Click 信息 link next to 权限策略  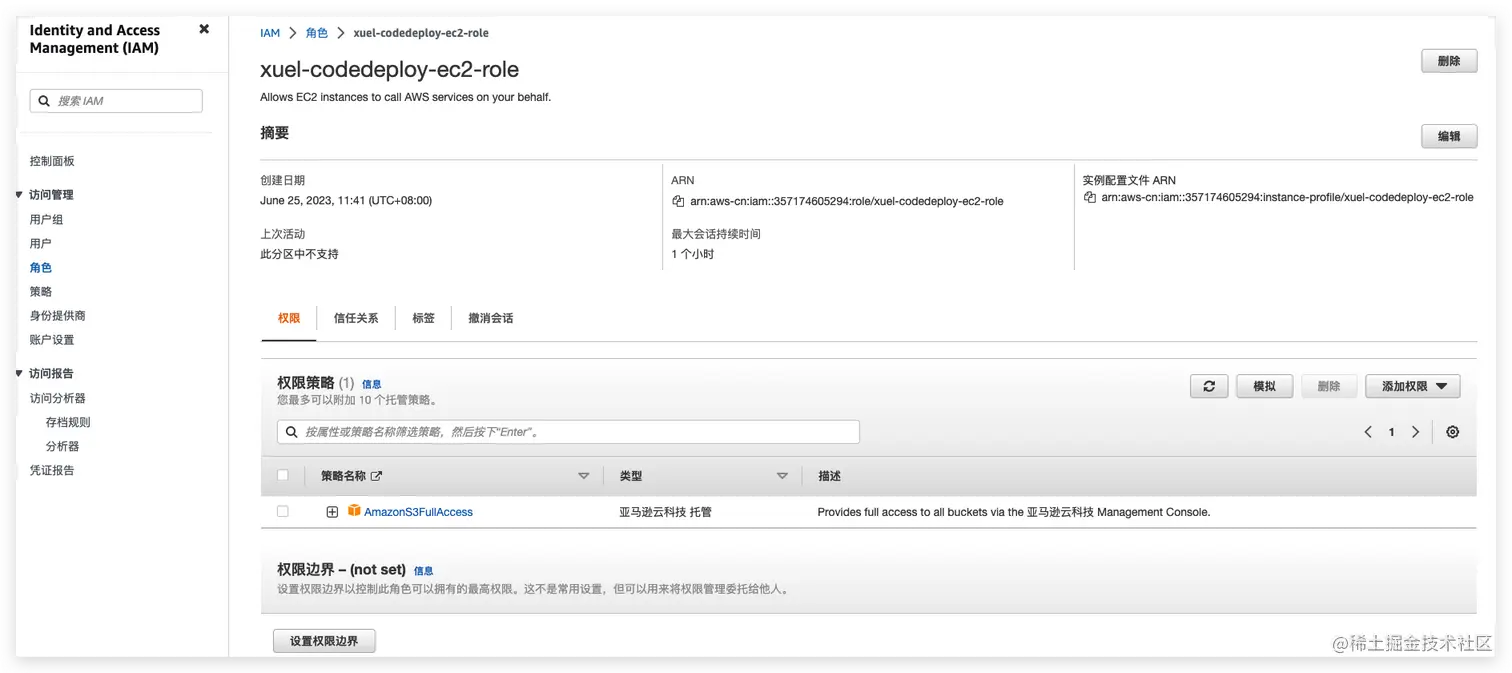pos(371,384)
